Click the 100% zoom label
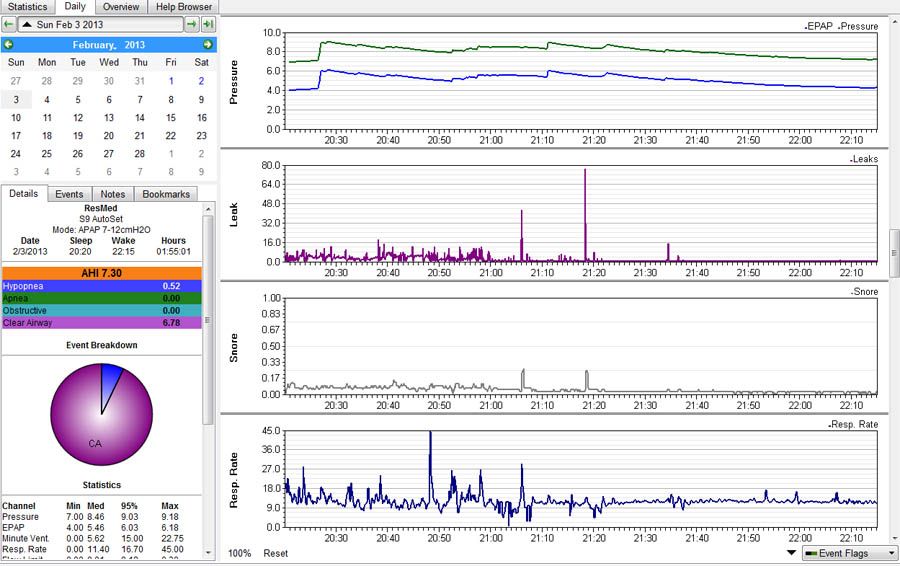Viewport: 900px width, 566px height. pos(239,553)
